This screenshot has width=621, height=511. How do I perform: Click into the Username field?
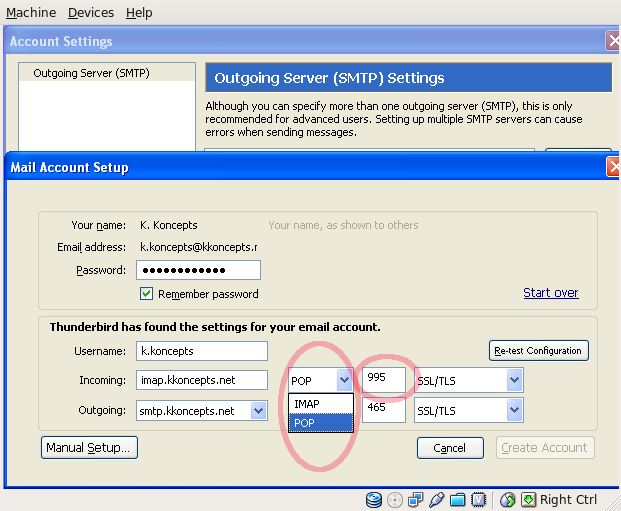click(202, 351)
